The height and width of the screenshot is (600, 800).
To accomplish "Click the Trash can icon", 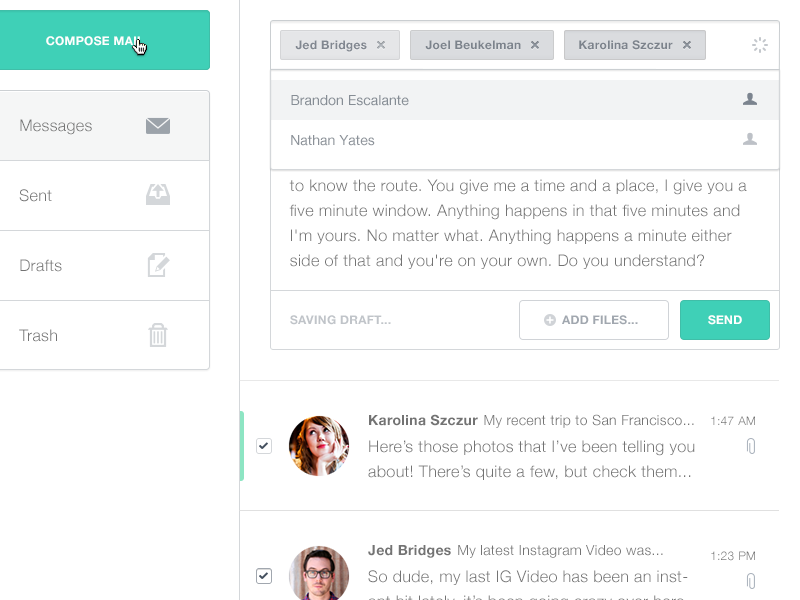I will [x=157, y=335].
